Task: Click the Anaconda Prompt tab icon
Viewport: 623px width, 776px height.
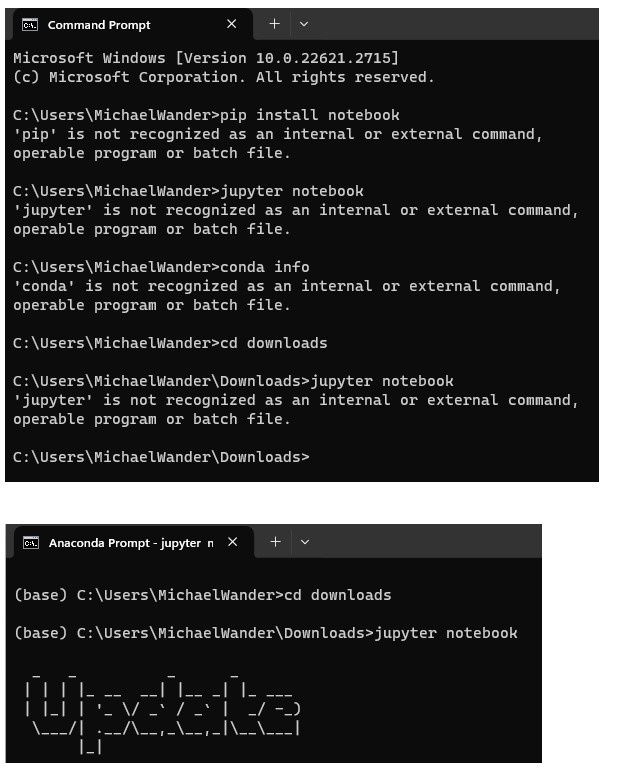Action: [x=30, y=543]
